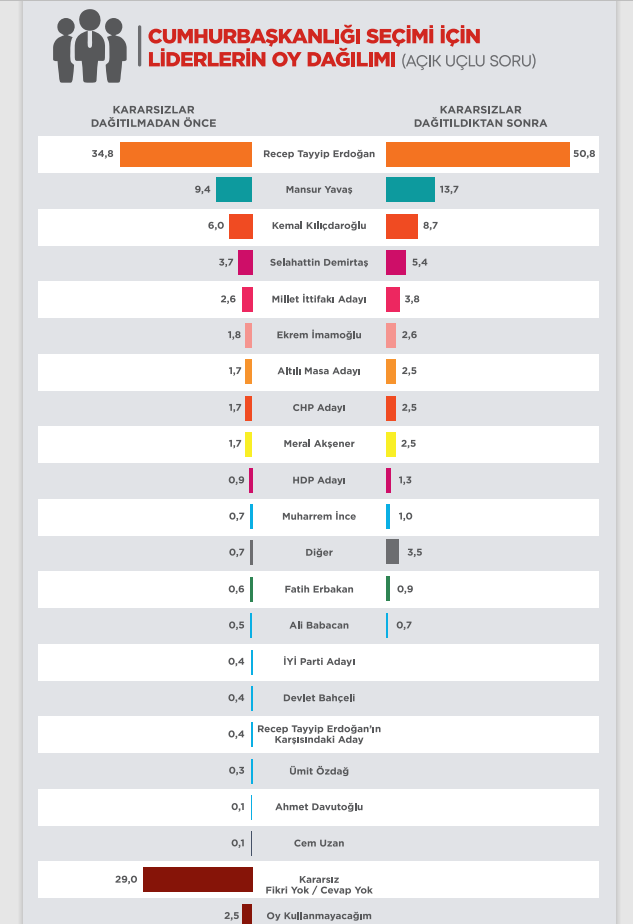Click the yellow Meral Akşener 2,5 bar
633x924 pixels.
click(391, 444)
